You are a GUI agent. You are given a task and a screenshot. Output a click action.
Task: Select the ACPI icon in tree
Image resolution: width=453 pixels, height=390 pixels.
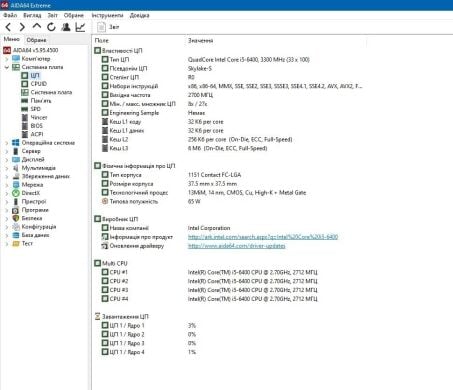(25, 134)
